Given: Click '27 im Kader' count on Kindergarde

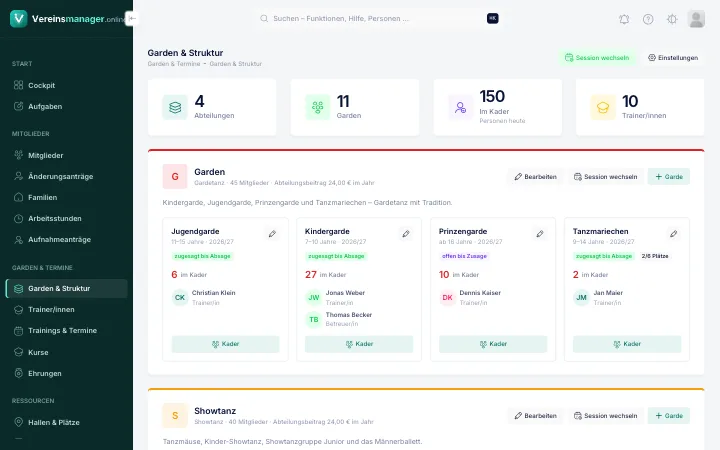Looking at the screenshot, I should [326, 275].
